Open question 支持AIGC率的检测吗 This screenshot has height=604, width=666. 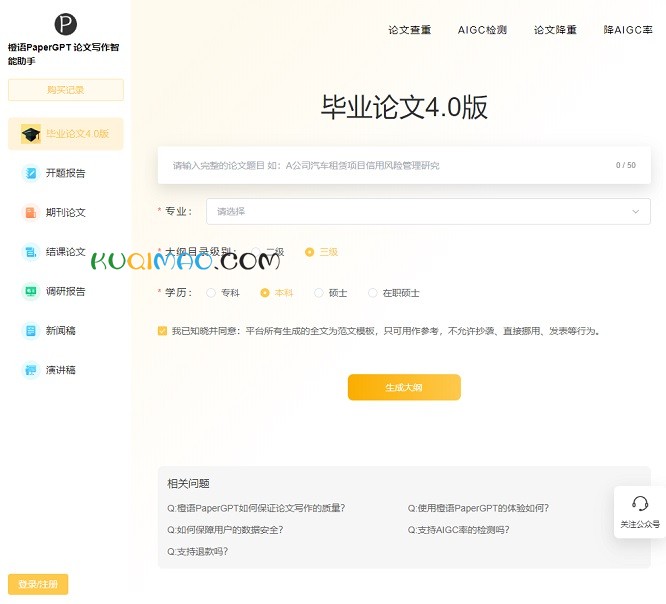tap(458, 530)
